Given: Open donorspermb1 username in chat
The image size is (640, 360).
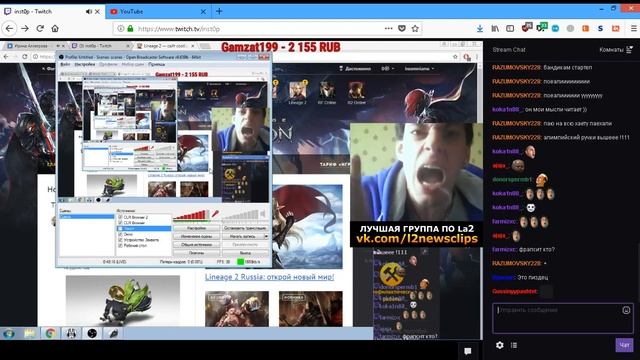Looking at the screenshot, I should click(513, 180).
